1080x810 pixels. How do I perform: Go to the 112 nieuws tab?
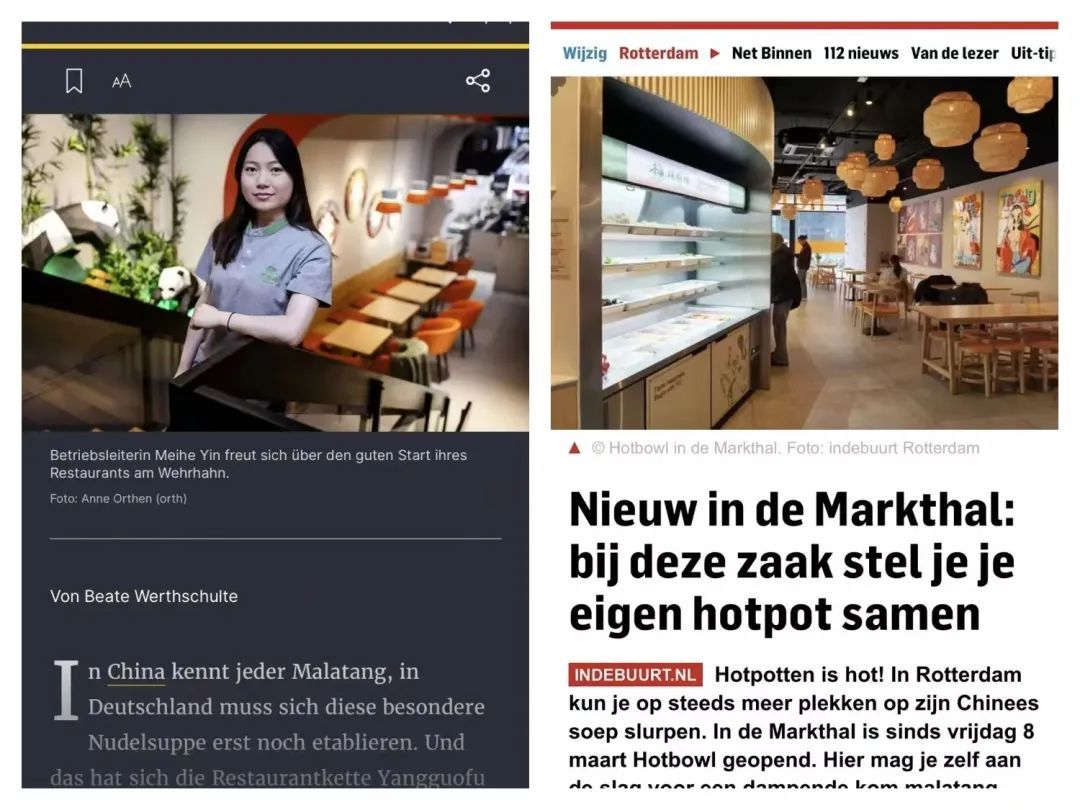point(861,53)
